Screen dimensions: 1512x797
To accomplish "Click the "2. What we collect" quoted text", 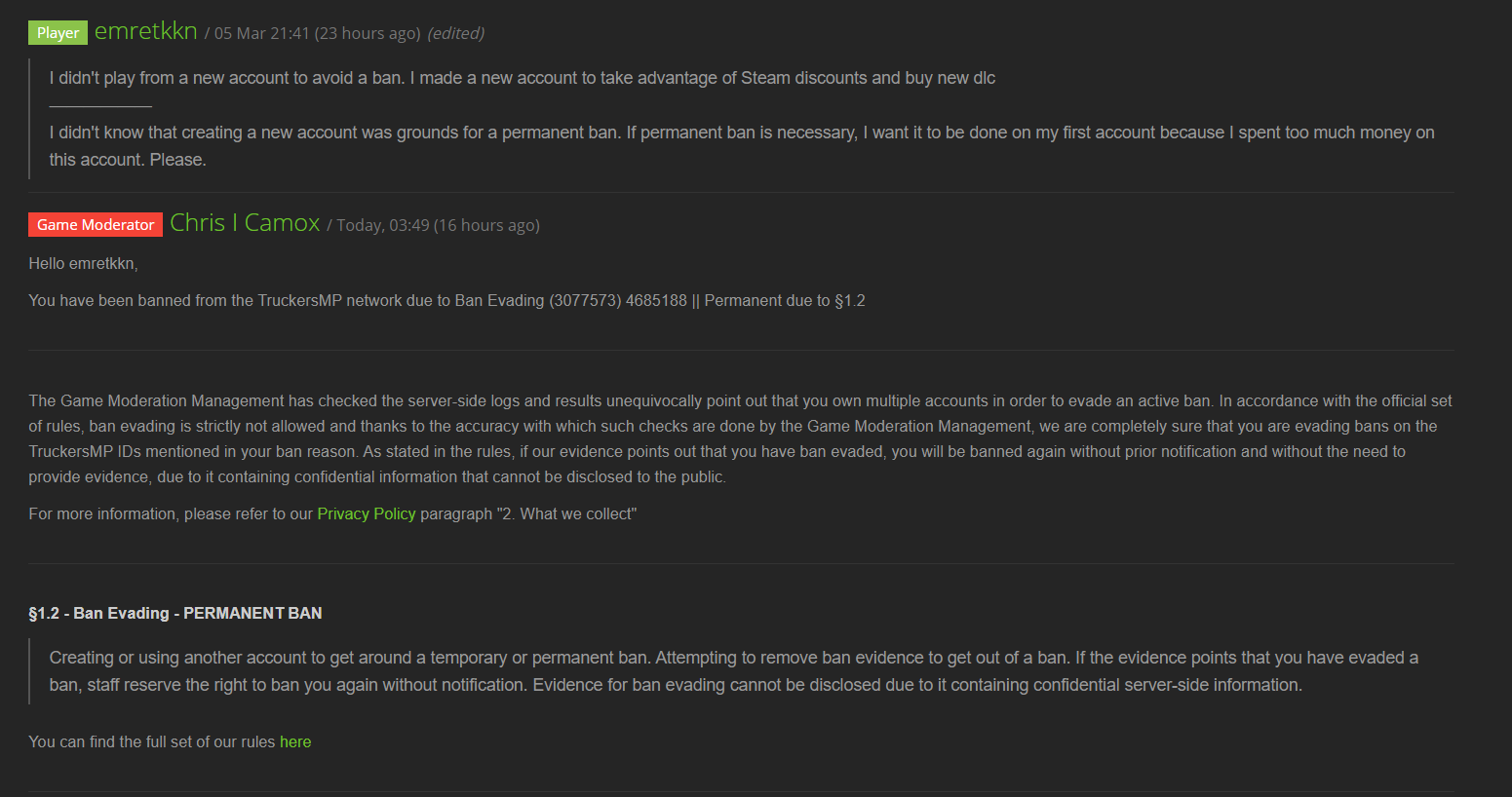I will click(566, 513).
